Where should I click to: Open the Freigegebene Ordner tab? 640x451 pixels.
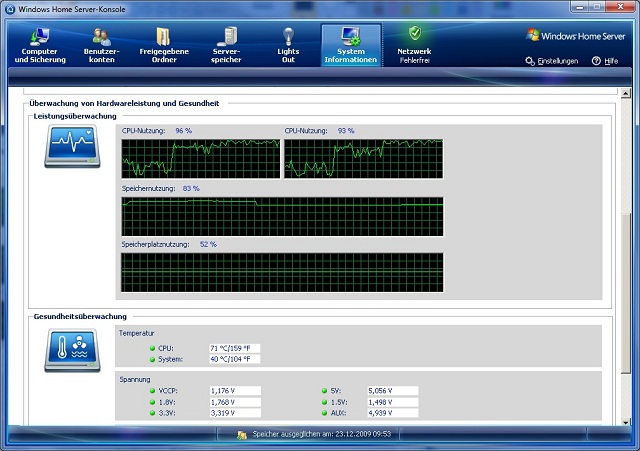tap(164, 45)
